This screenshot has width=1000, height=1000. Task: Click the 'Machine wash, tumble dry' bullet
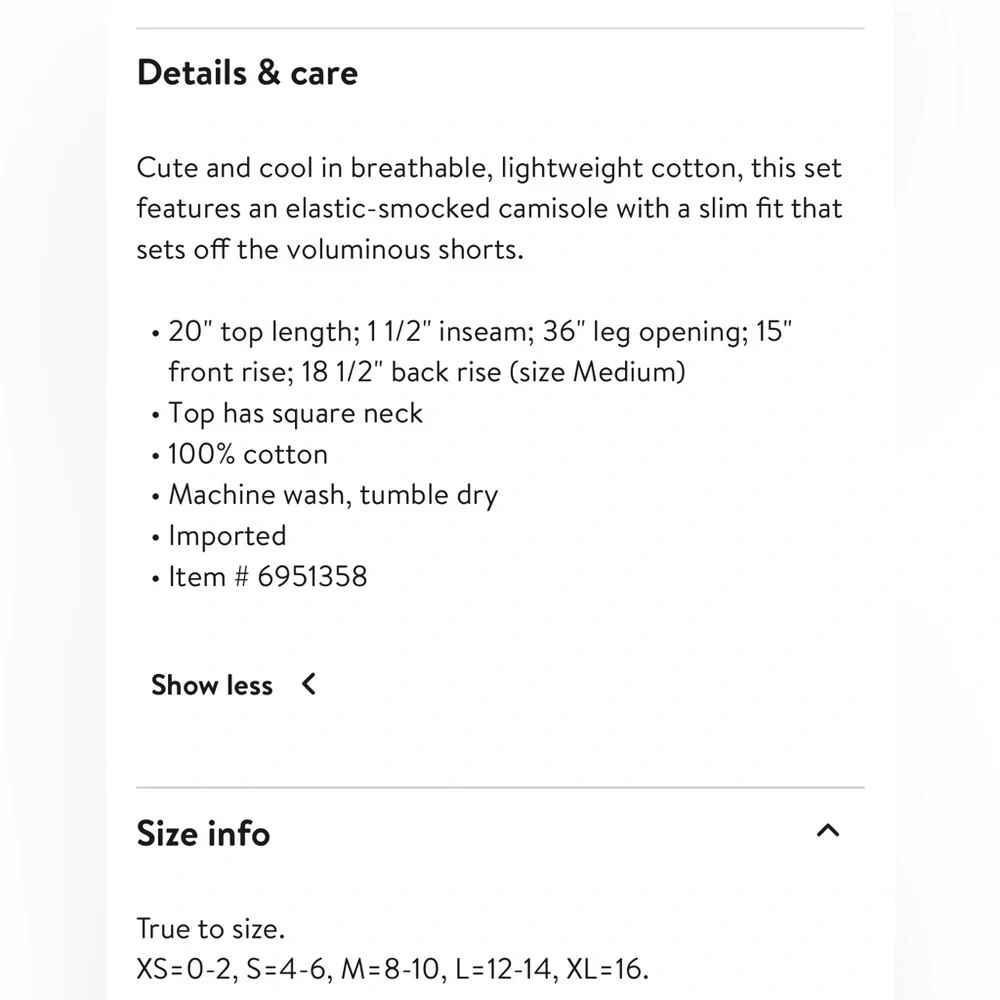click(333, 495)
